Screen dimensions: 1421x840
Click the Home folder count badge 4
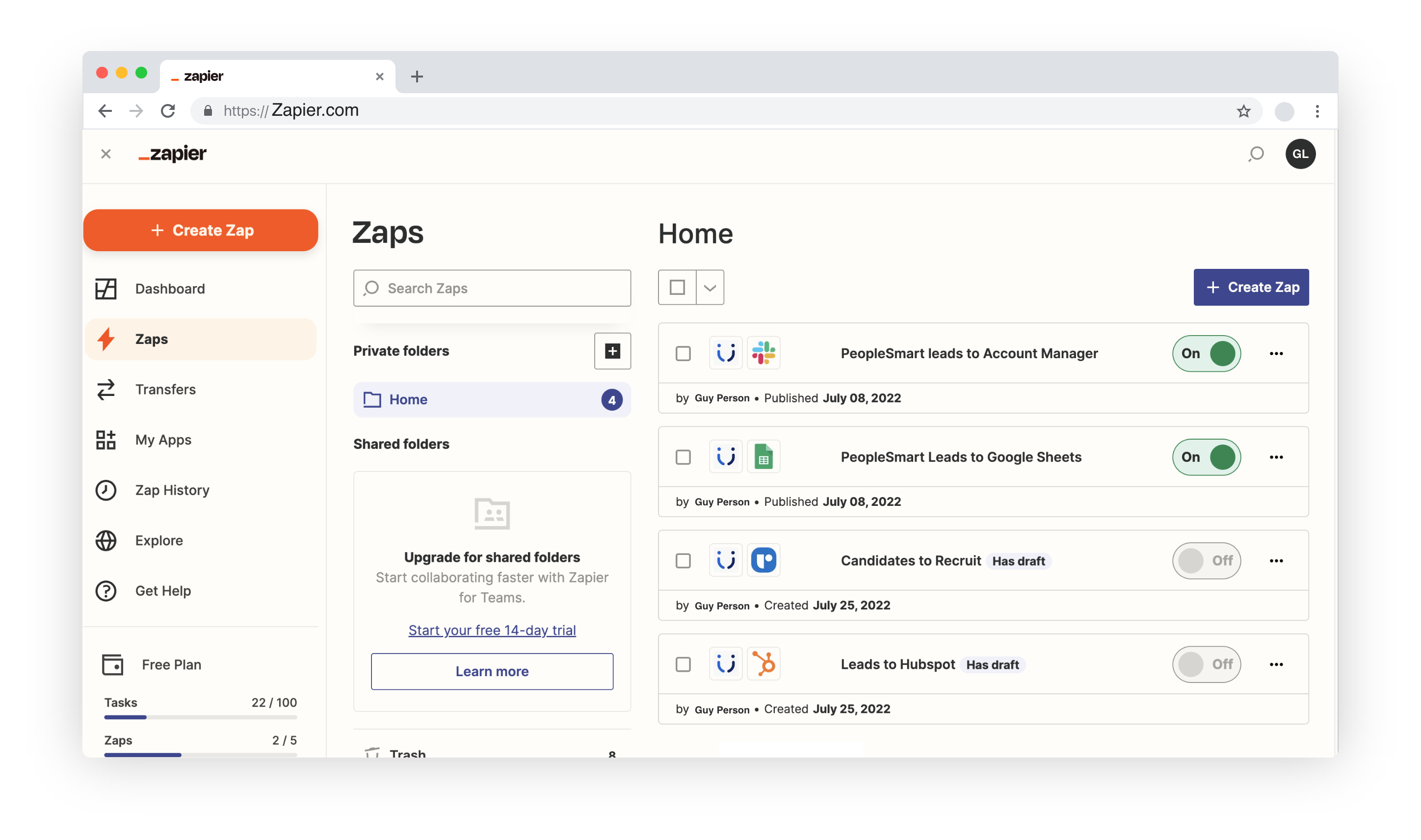(x=612, y=399)
